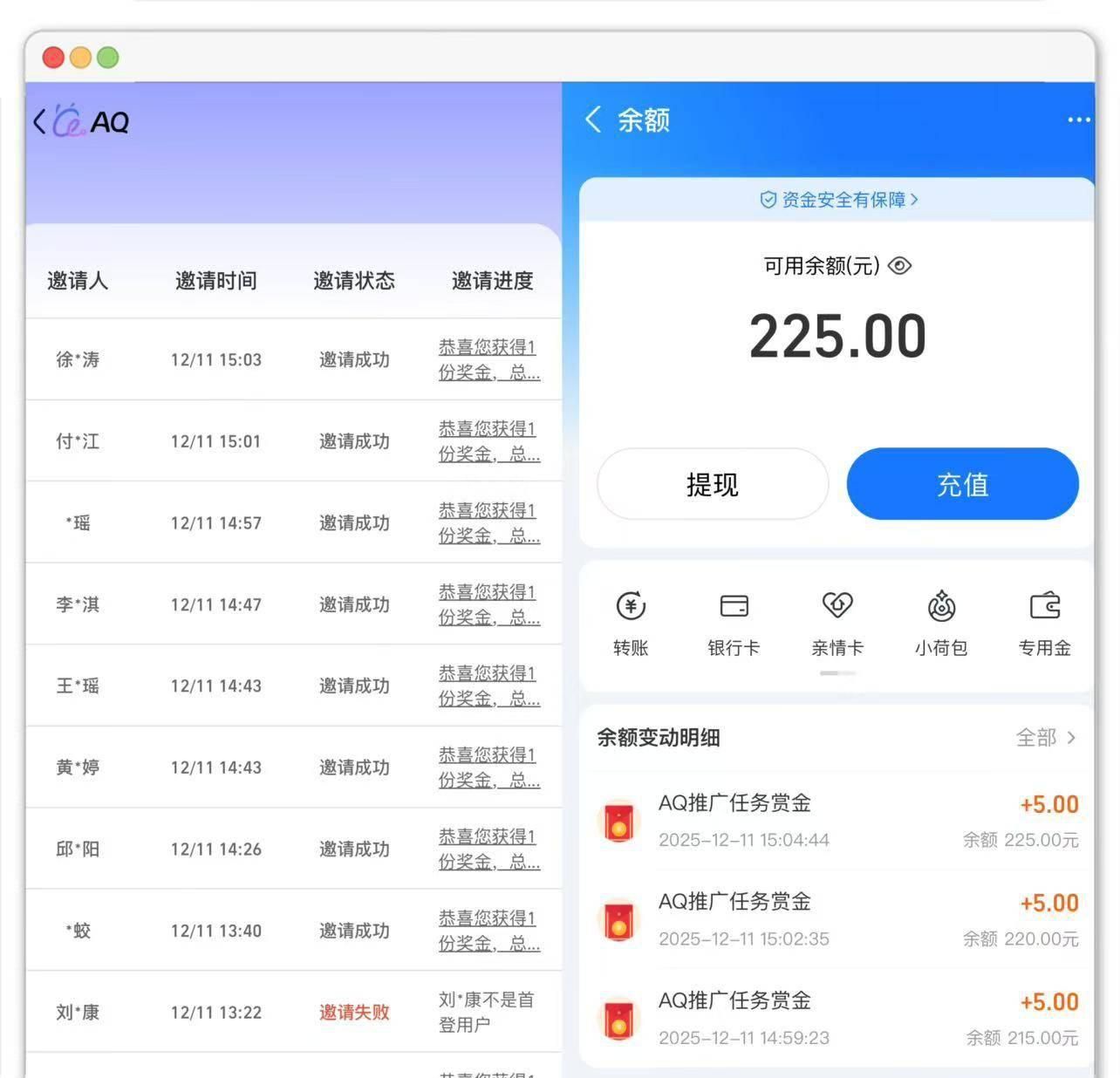Open the 亲情卡 family card icon
The height and width of the screenshot is (1078, 1120).
837,605
